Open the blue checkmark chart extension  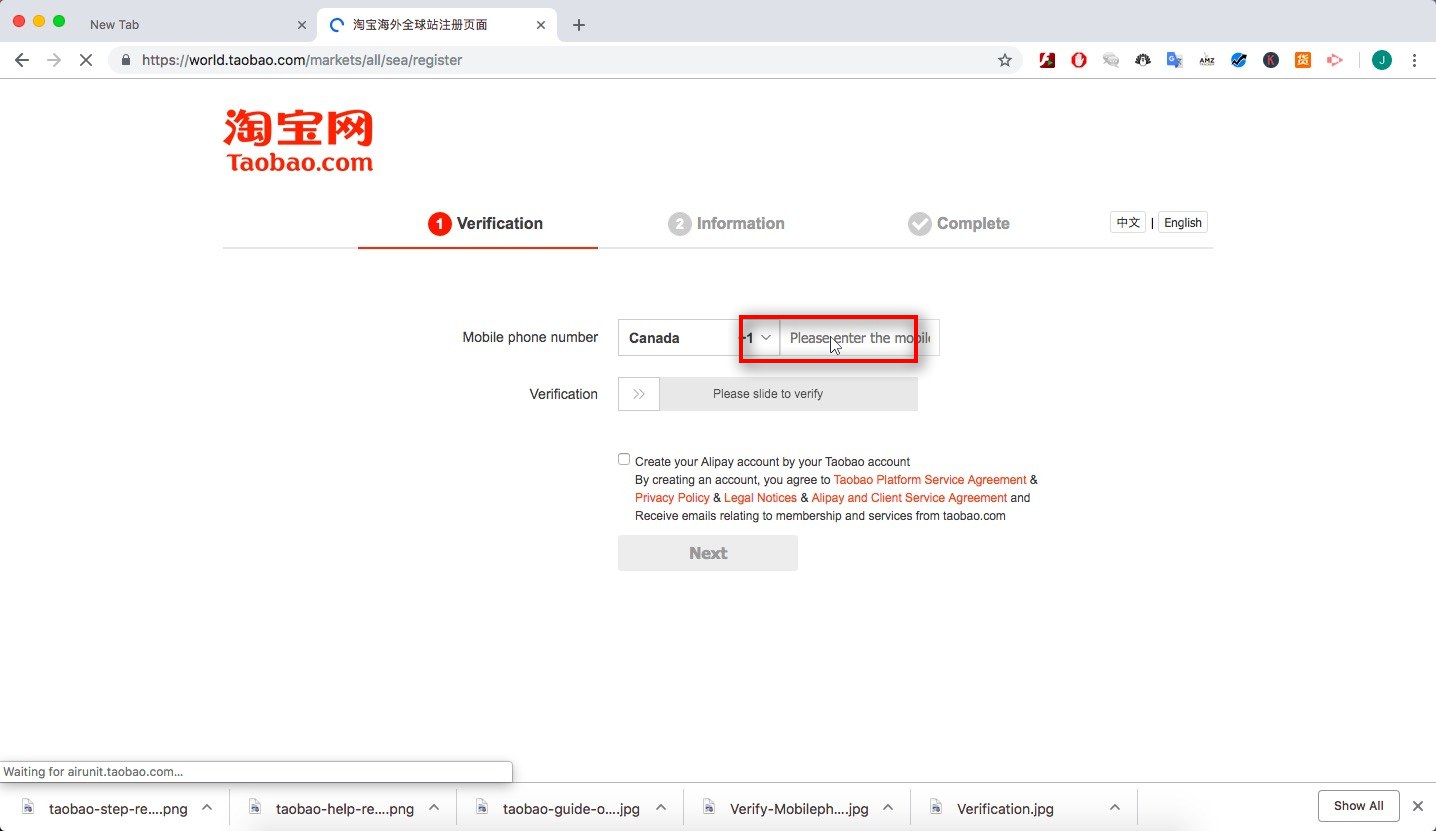point(1239,60)
